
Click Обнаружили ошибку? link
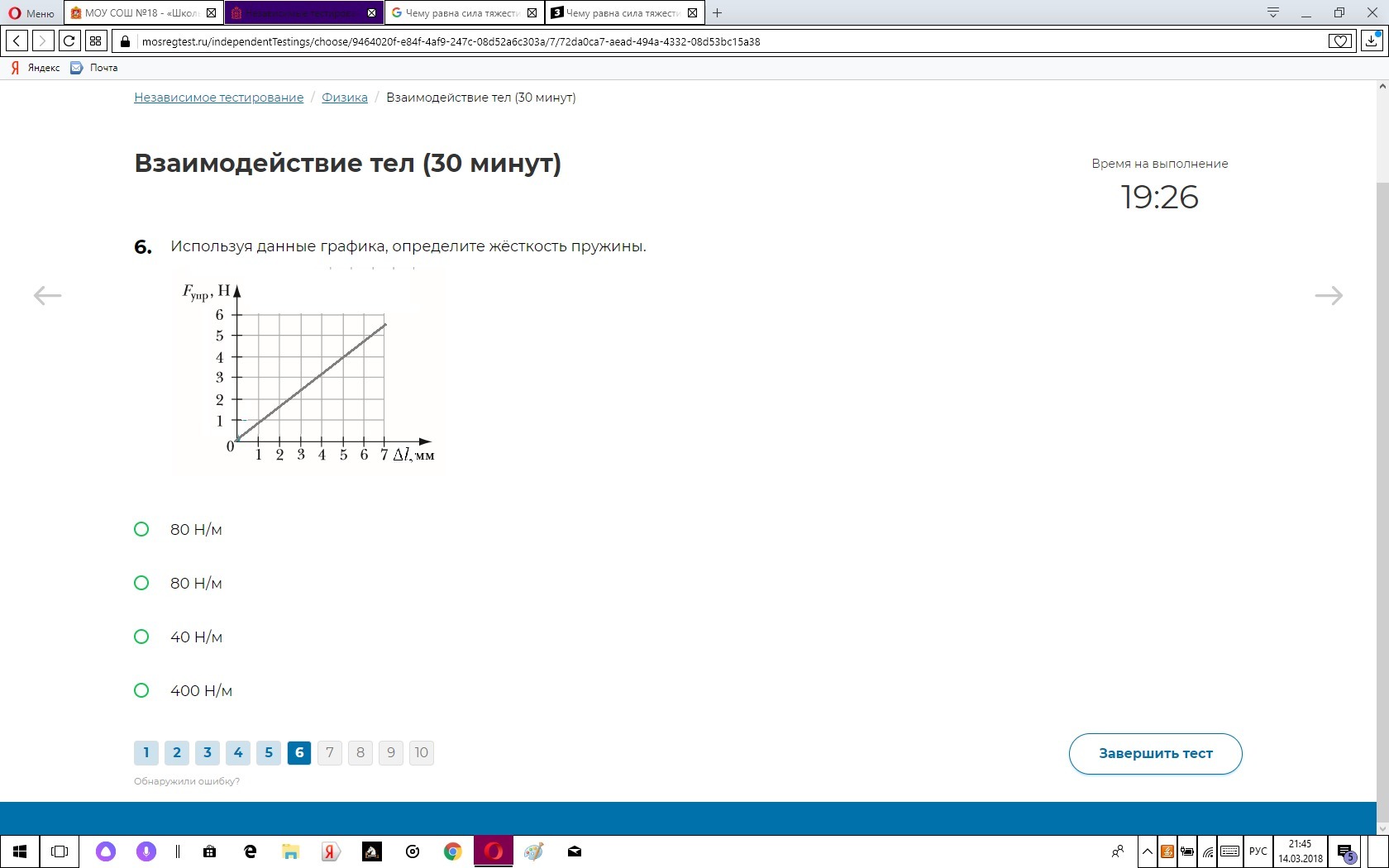coord(187,781)
